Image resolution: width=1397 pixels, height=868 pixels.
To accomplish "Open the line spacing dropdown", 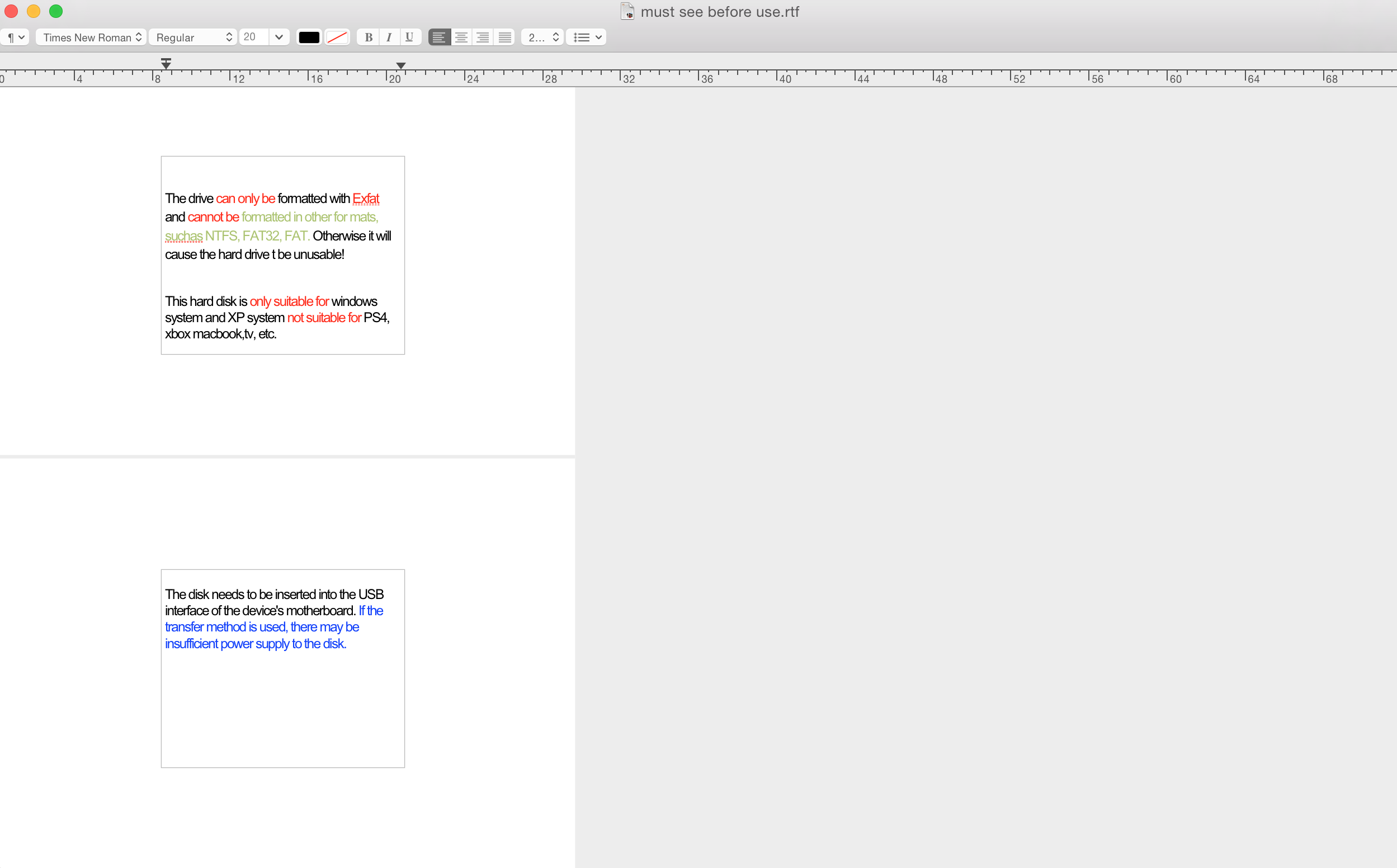I will point(542,37).
